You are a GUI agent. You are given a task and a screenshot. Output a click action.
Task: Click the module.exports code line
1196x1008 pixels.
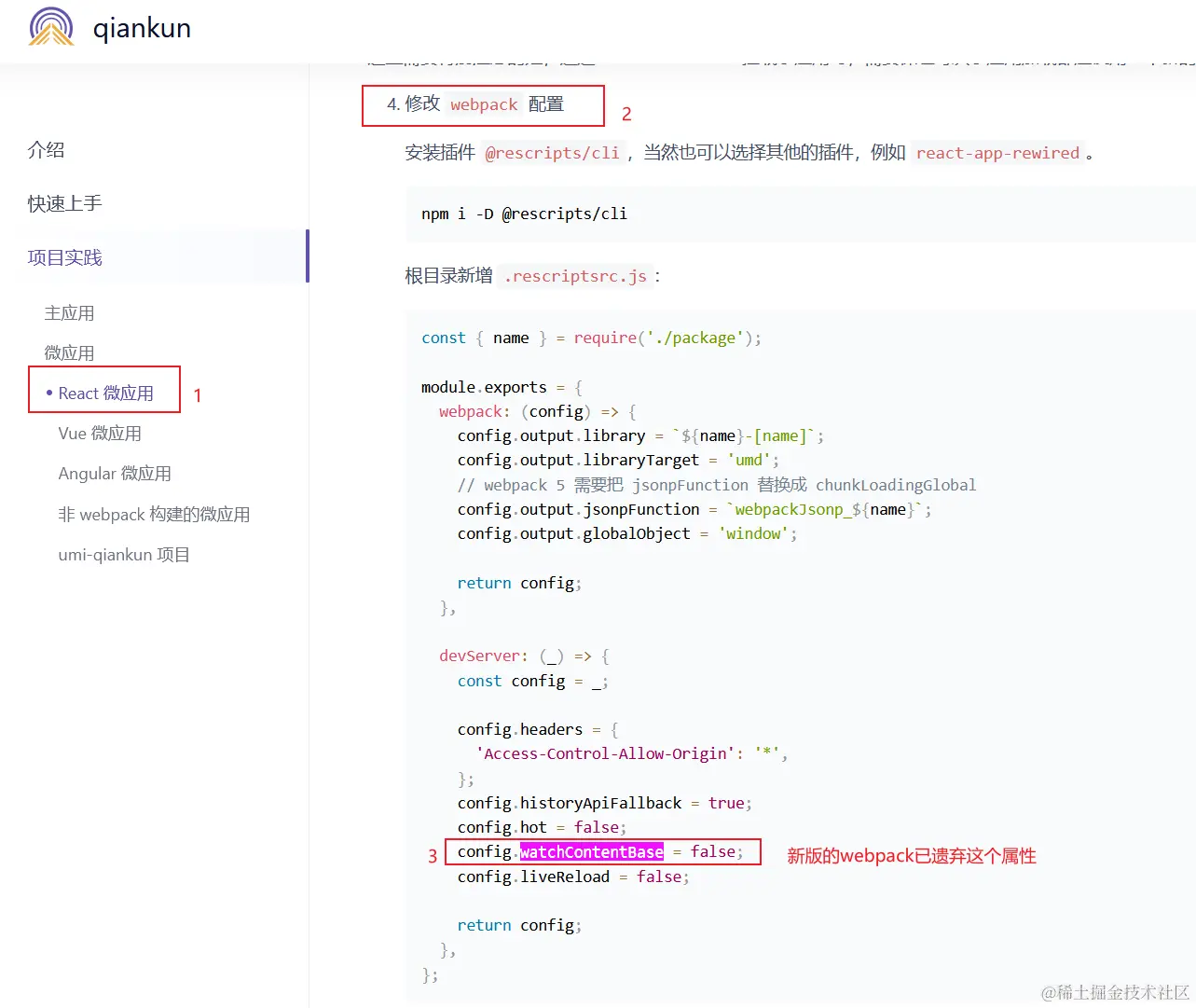tap(502, 387)
